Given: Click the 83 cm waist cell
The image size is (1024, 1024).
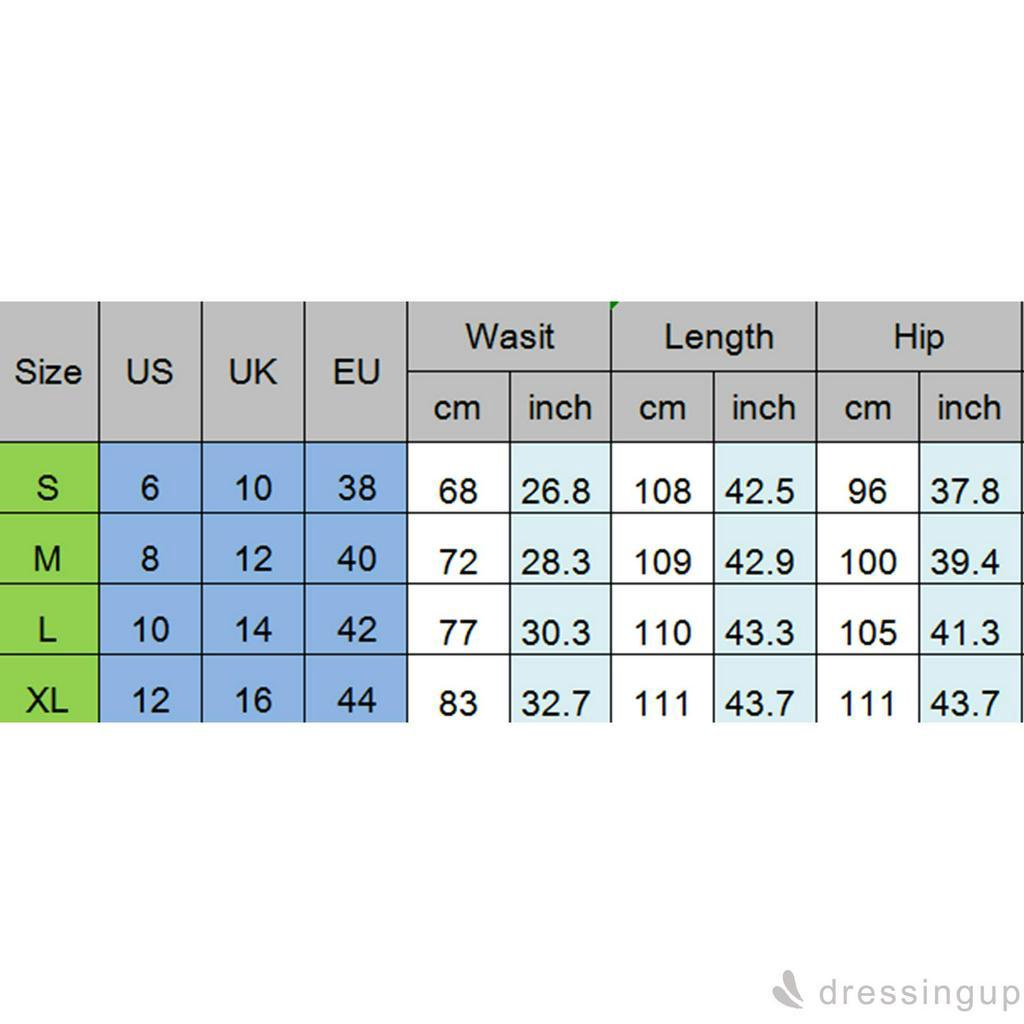Looking at the screenshot, I should point(458,702).
